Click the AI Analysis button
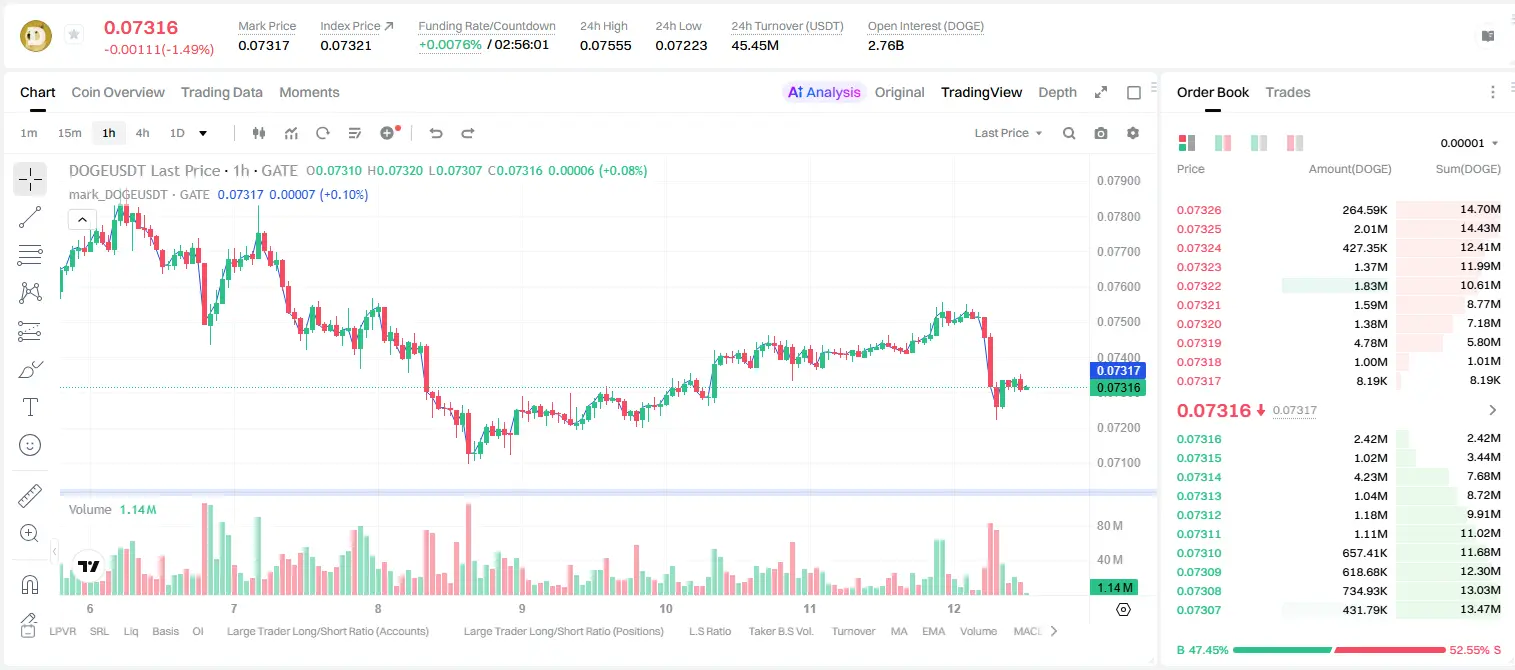 [824, 92]
